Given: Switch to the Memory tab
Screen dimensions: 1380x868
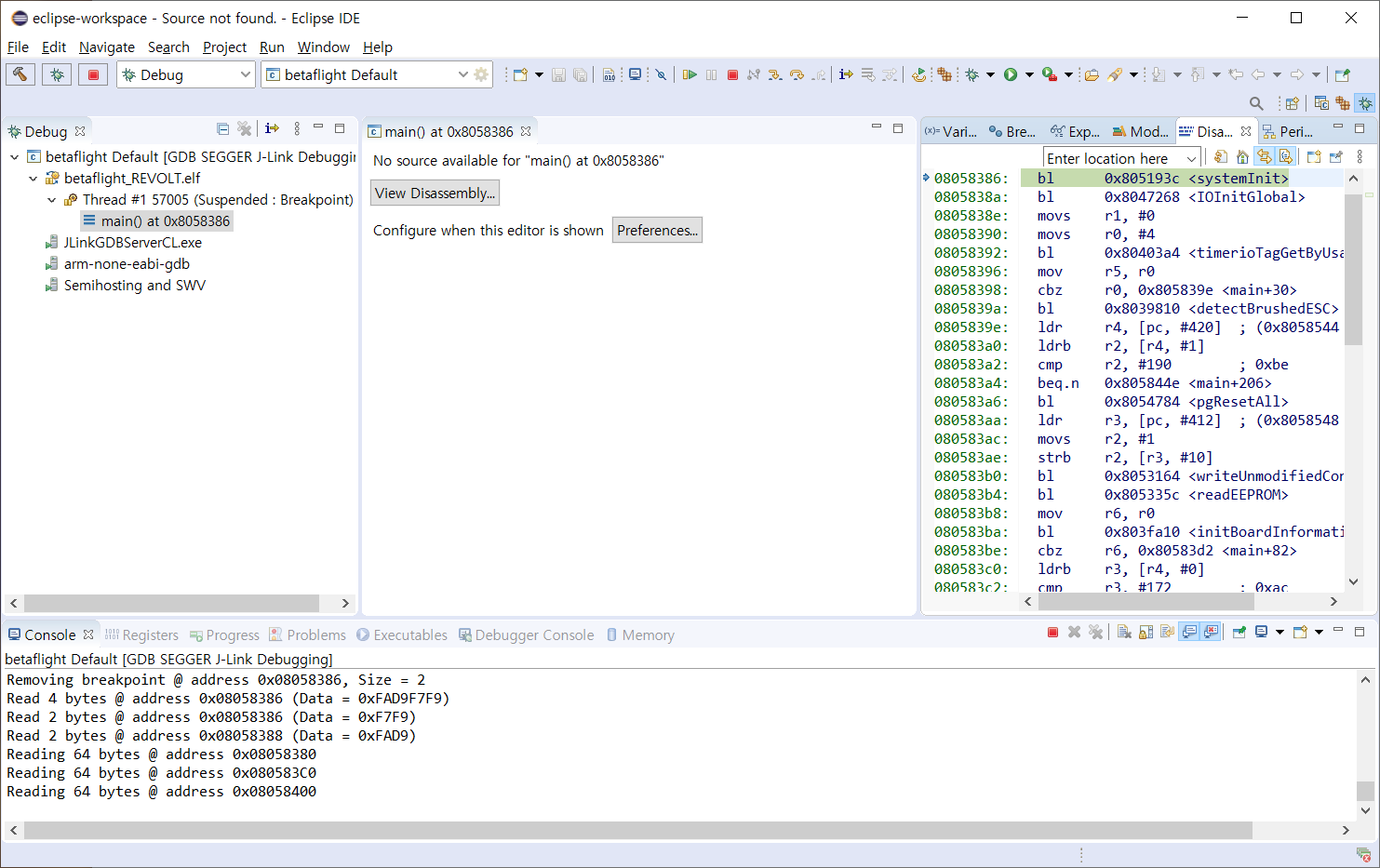Looking at the screenshot, I should pos(640,634).
